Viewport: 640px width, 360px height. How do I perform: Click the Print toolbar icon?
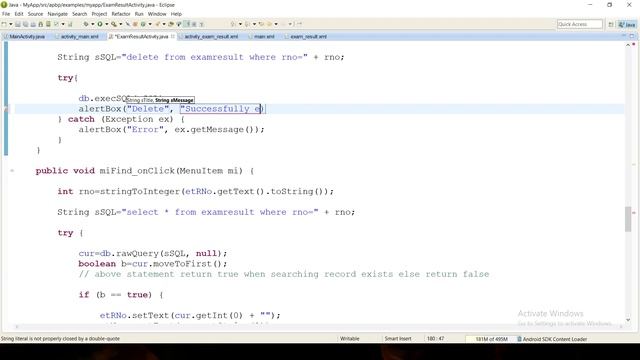pos(33,24)
